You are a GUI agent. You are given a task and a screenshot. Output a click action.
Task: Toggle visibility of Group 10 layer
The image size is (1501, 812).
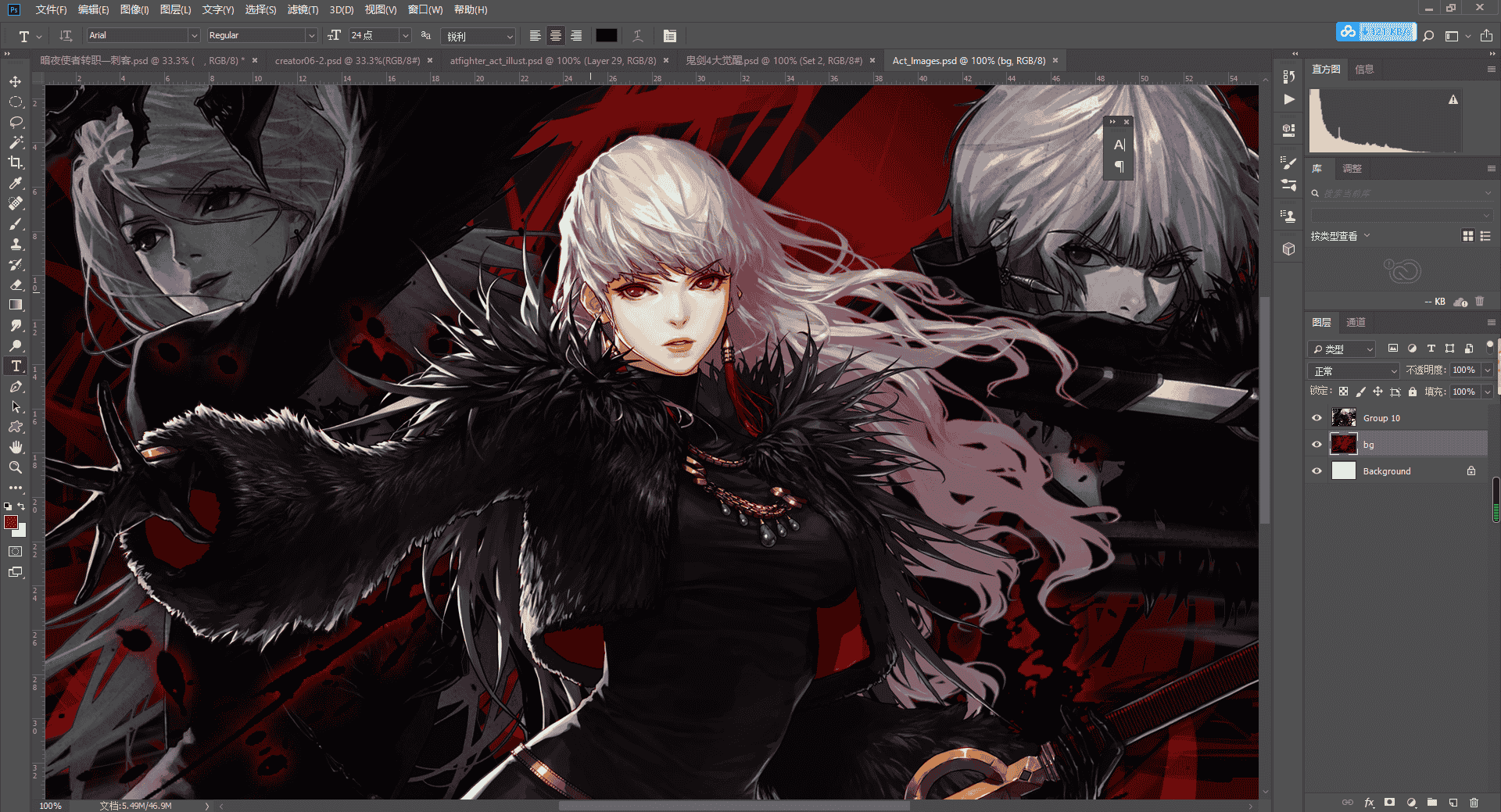pyautogui.click(x=1317, y=418)
